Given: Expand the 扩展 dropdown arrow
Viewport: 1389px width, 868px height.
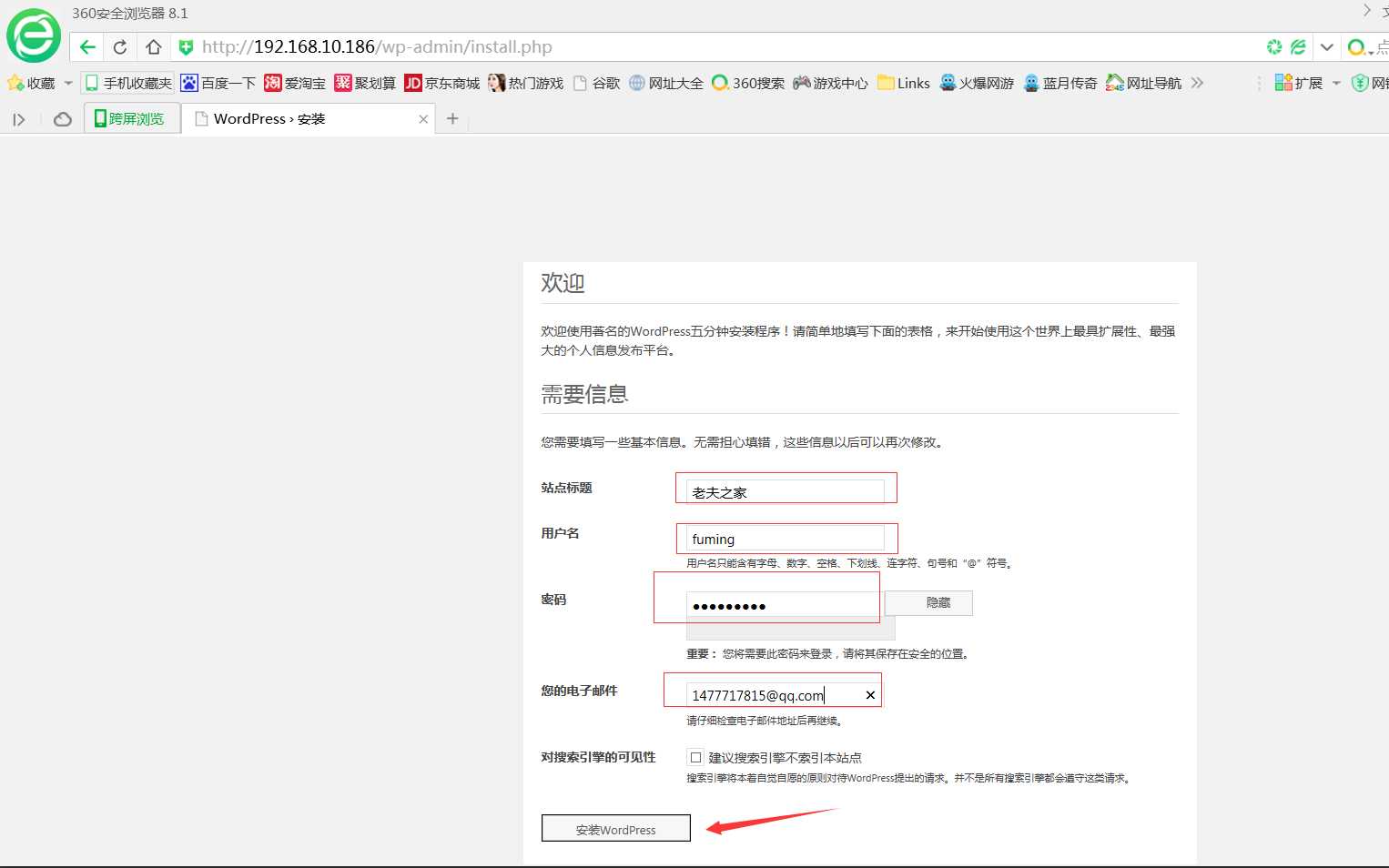Looking at the screenshot, I should tap(1336, 83).
